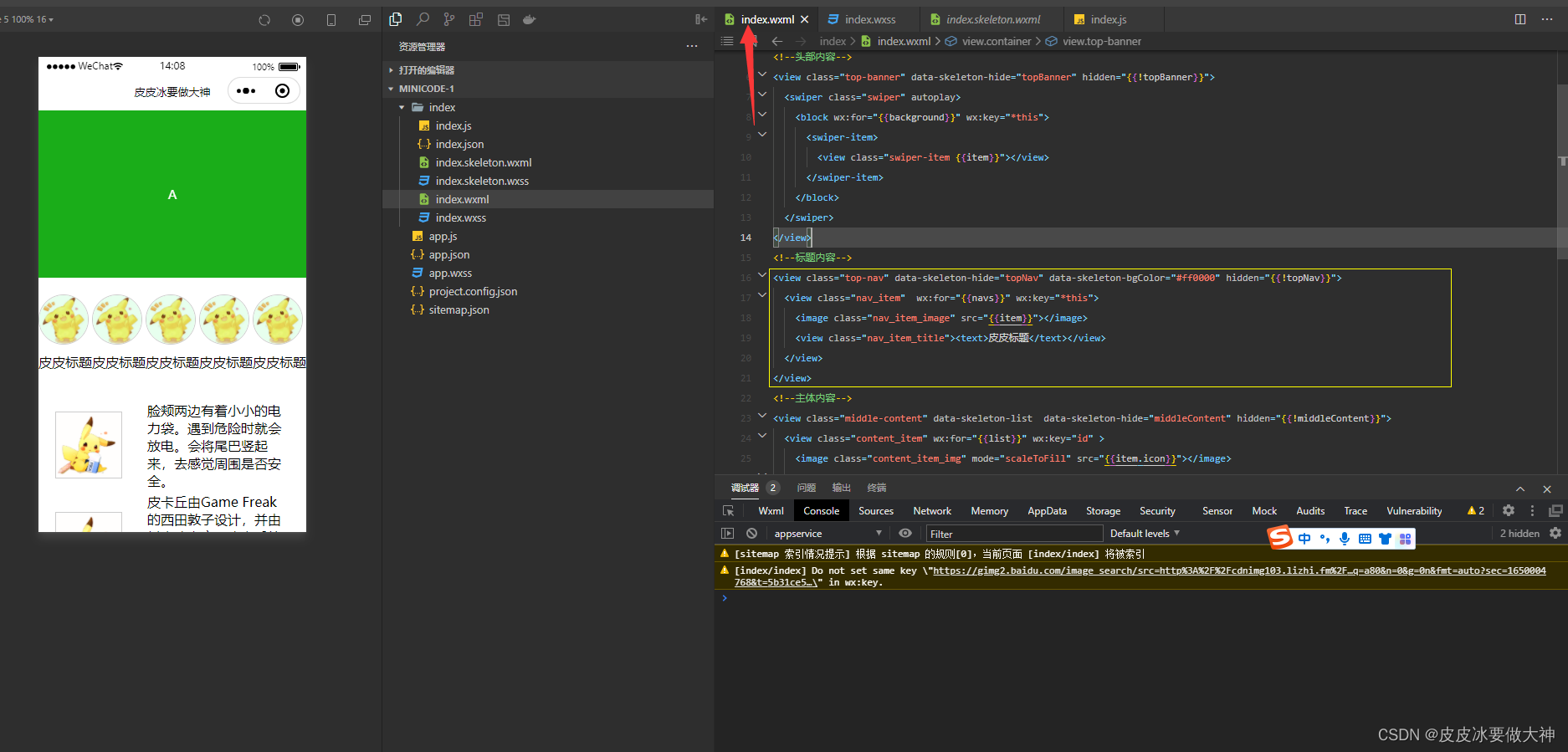This screenshot has height=752, width=1568.
Task: Click the warnings count badge showing 2
Action: coord(1476,510)
